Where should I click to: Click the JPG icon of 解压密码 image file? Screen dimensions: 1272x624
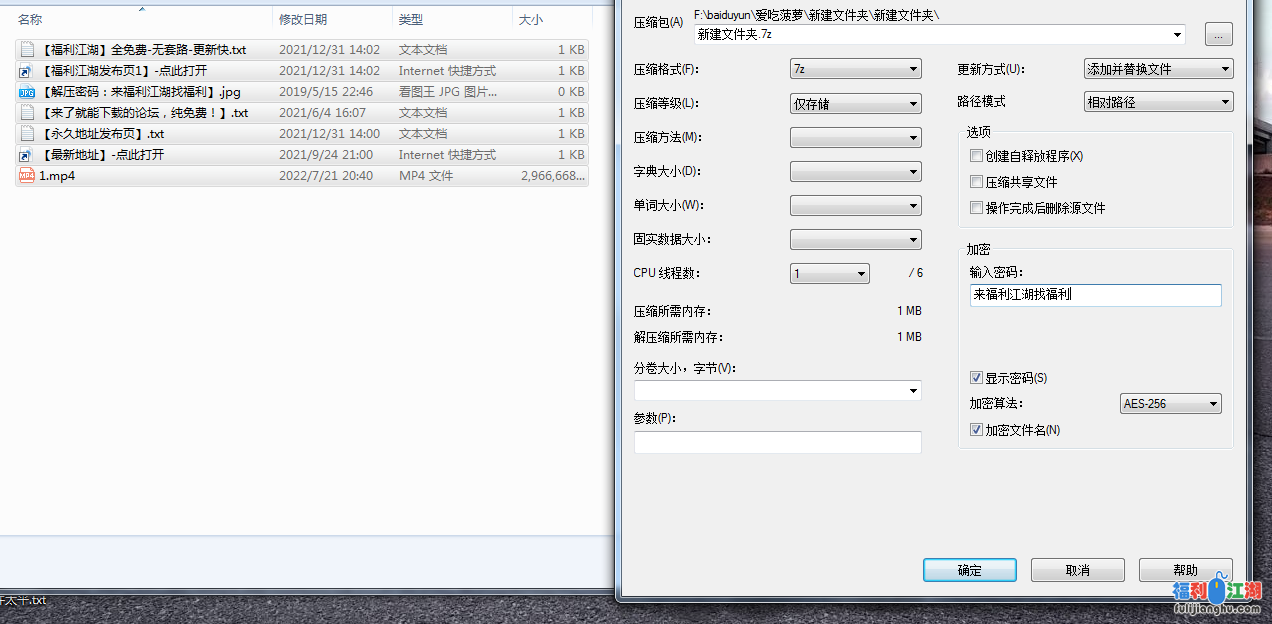click(27, 92)
